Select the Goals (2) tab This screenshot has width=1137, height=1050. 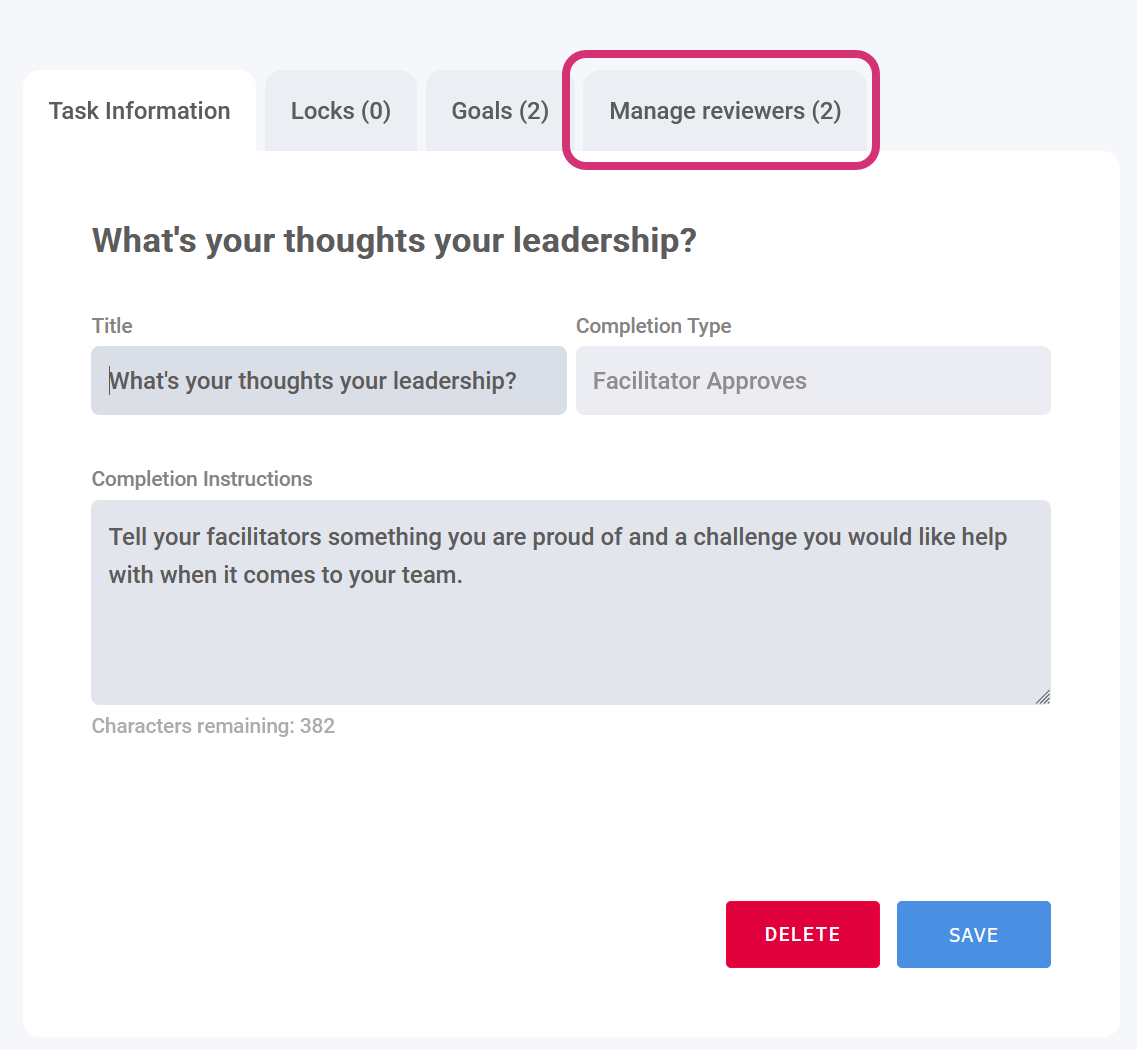click(x=500, y=111)
